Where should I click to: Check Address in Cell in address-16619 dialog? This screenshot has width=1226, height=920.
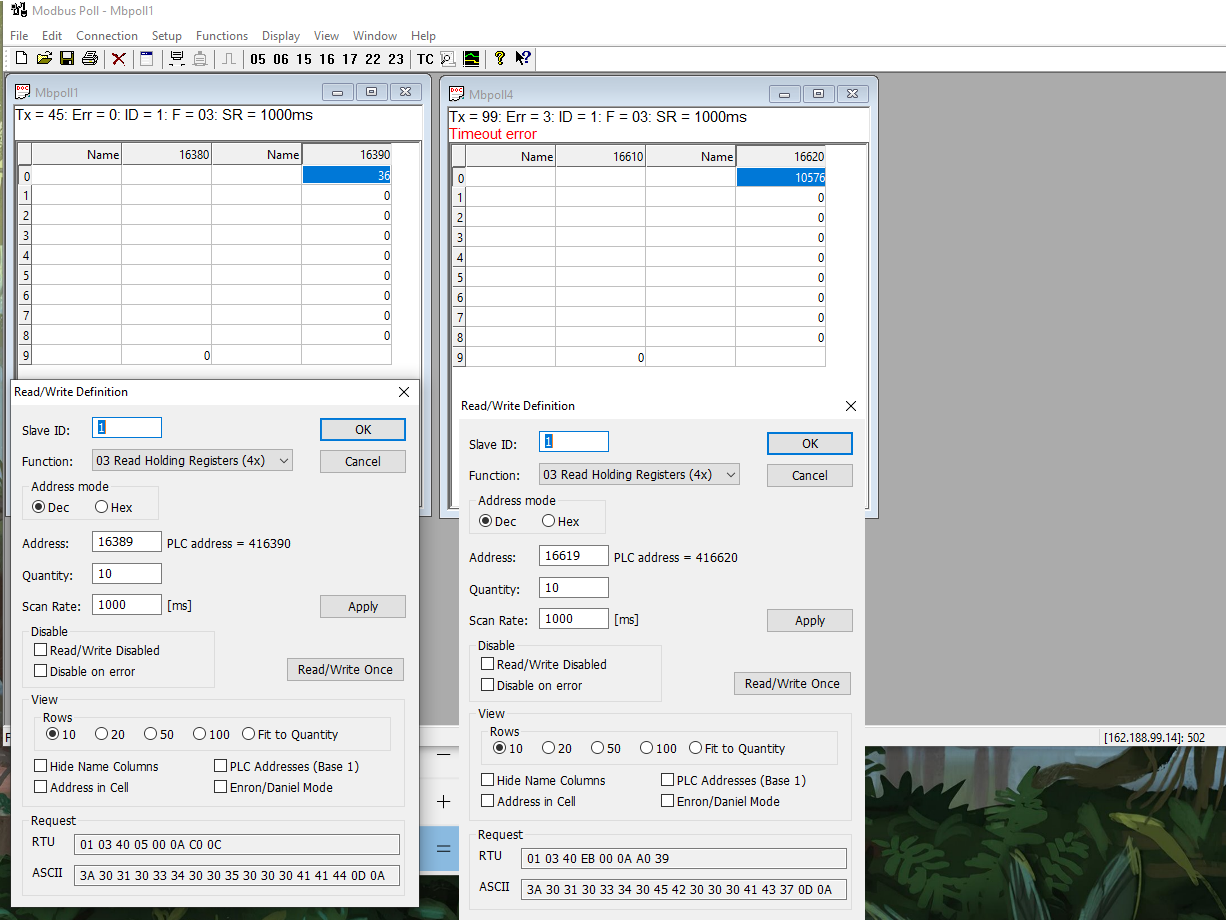point(529,801)
